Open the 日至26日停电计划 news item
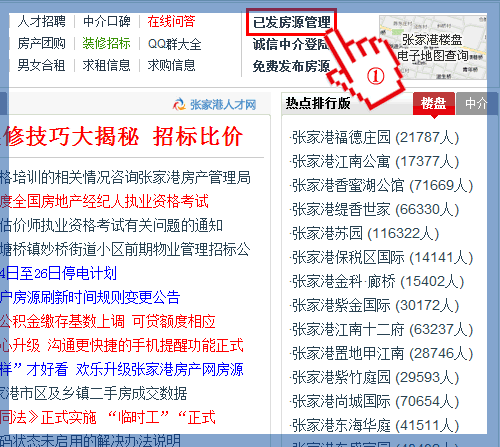Image resolution: width=500 pixels, height=447 pixels. pos(58,273)
